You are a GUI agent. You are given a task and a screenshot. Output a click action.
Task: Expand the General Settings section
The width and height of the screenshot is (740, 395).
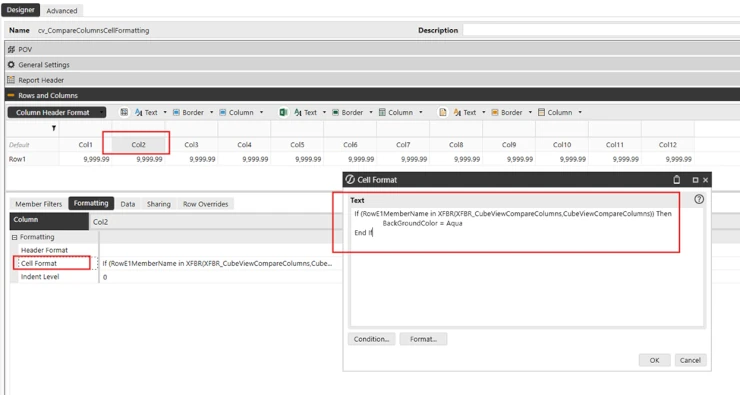[372, 65]
